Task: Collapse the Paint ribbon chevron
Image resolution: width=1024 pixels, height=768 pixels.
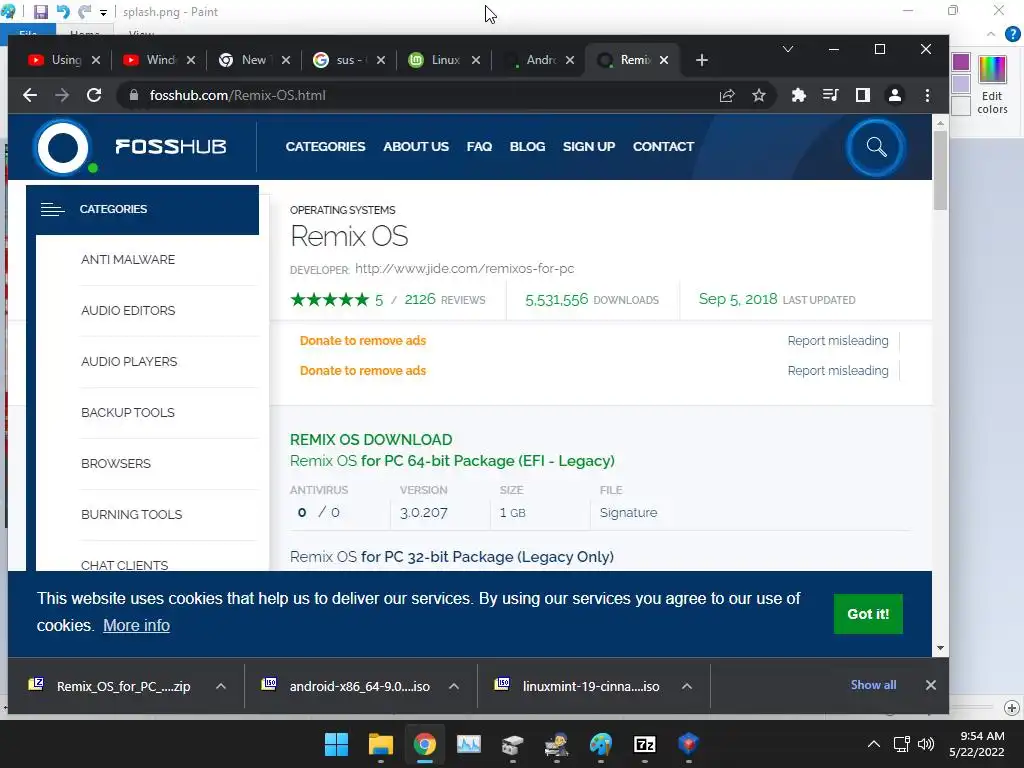Action: click(x=991, y=34)
